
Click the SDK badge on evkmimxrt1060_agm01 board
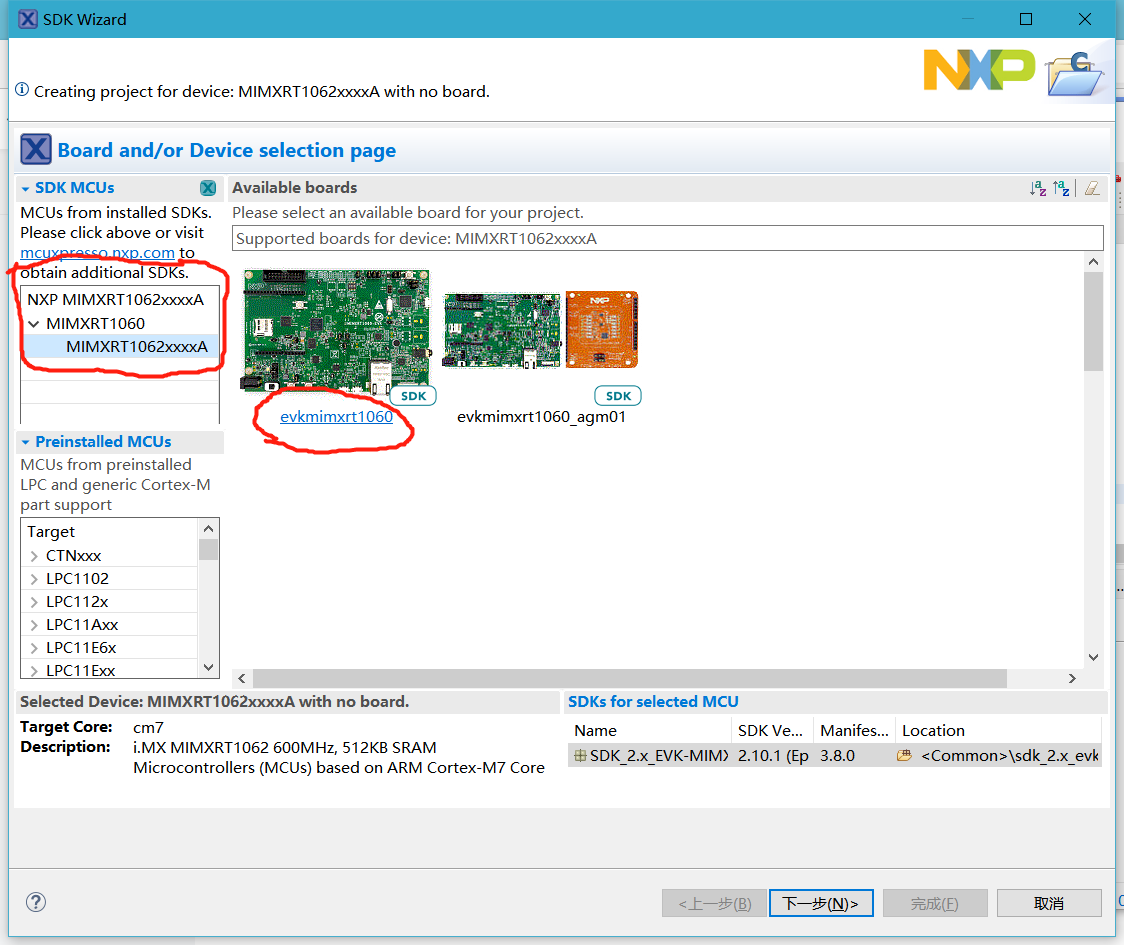(x=618, y=395)
